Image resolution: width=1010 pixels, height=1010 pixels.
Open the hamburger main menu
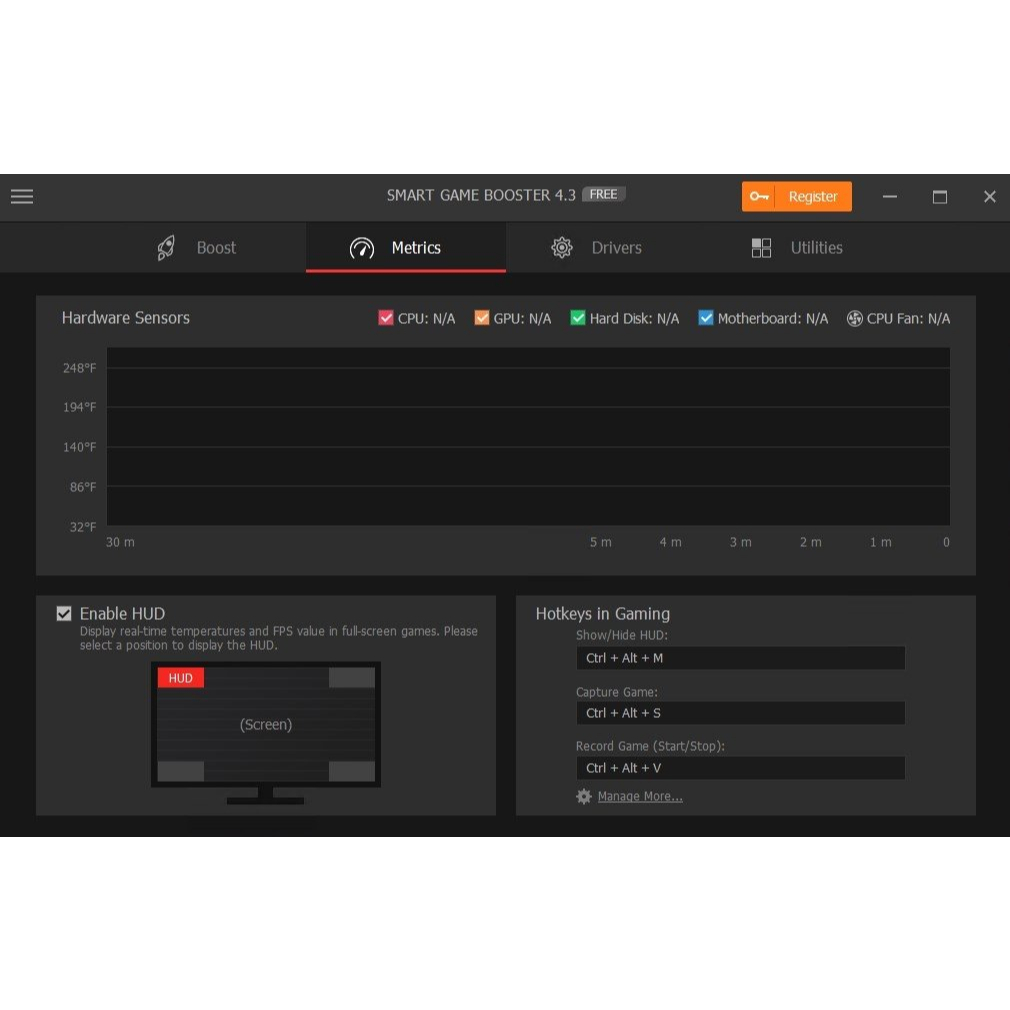(x=22, y=197)
